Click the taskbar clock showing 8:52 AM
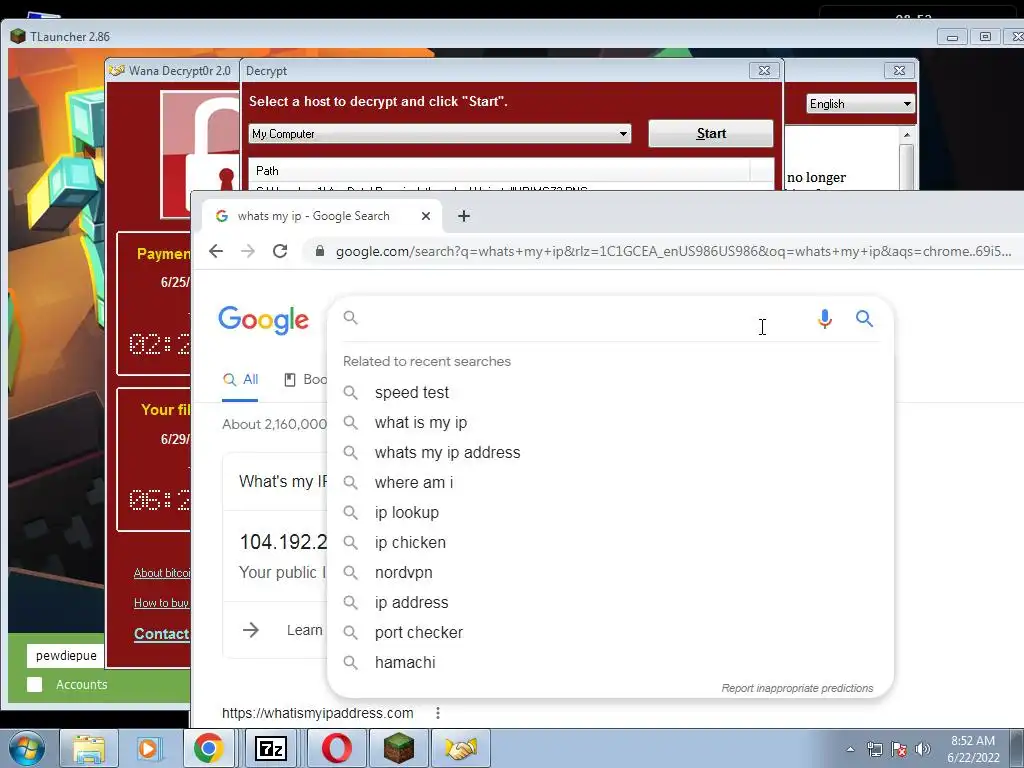This screenshot has width=1024, height=768. click(x=973, y=749)
